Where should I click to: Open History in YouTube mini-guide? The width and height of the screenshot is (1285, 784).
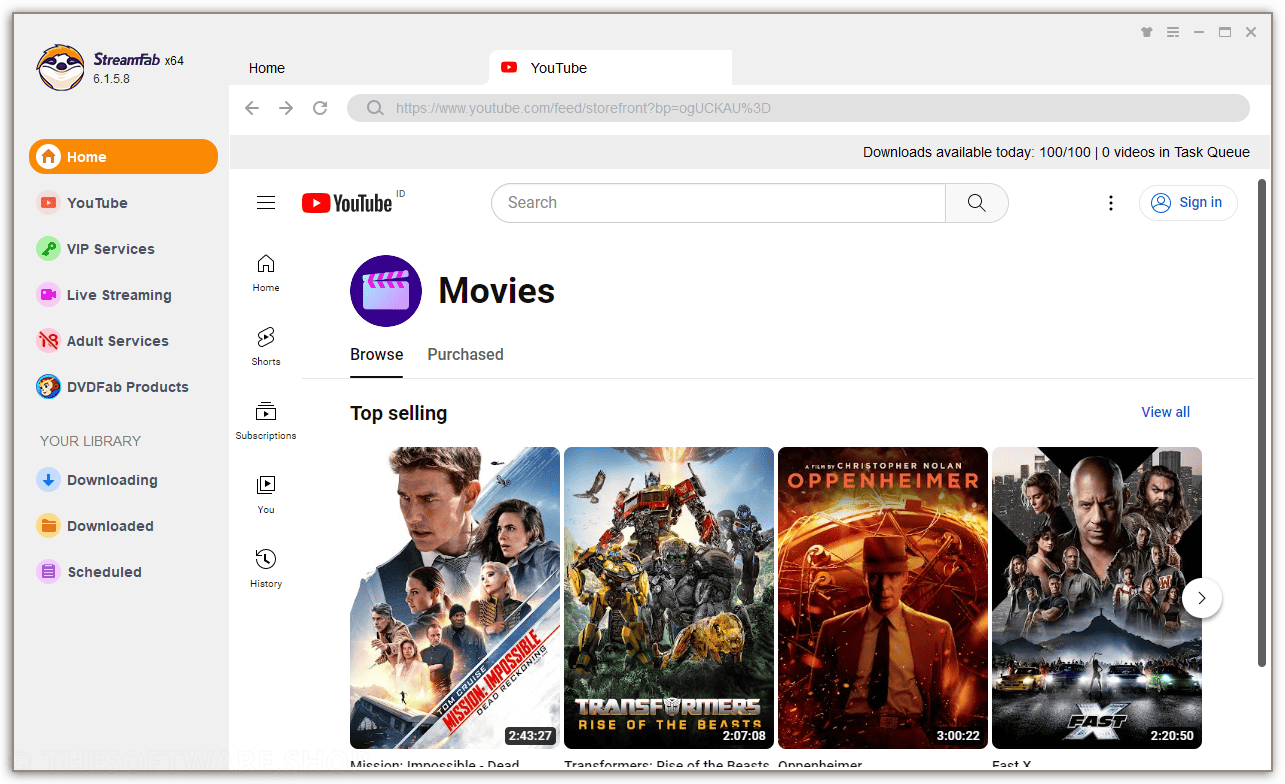[x=266, y=569]
